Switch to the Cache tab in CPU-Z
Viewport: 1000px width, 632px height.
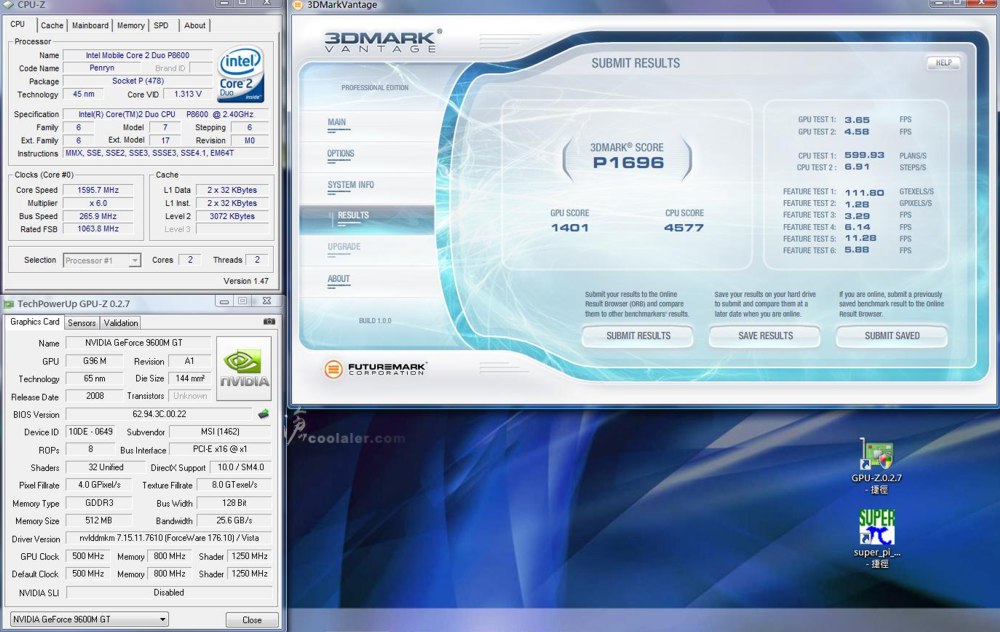[x=52, y=26]
